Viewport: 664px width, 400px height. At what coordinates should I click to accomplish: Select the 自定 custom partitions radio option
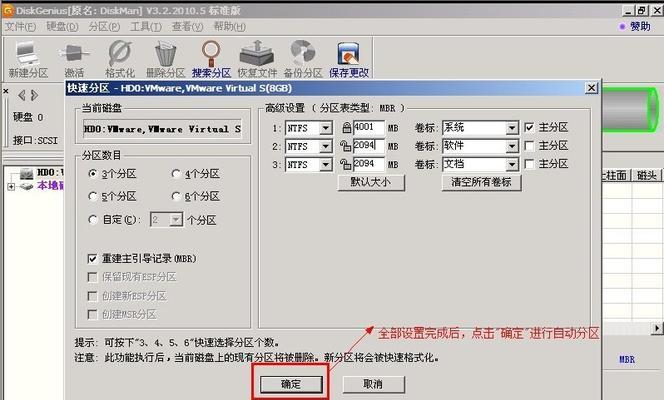(x=92, y=220)
